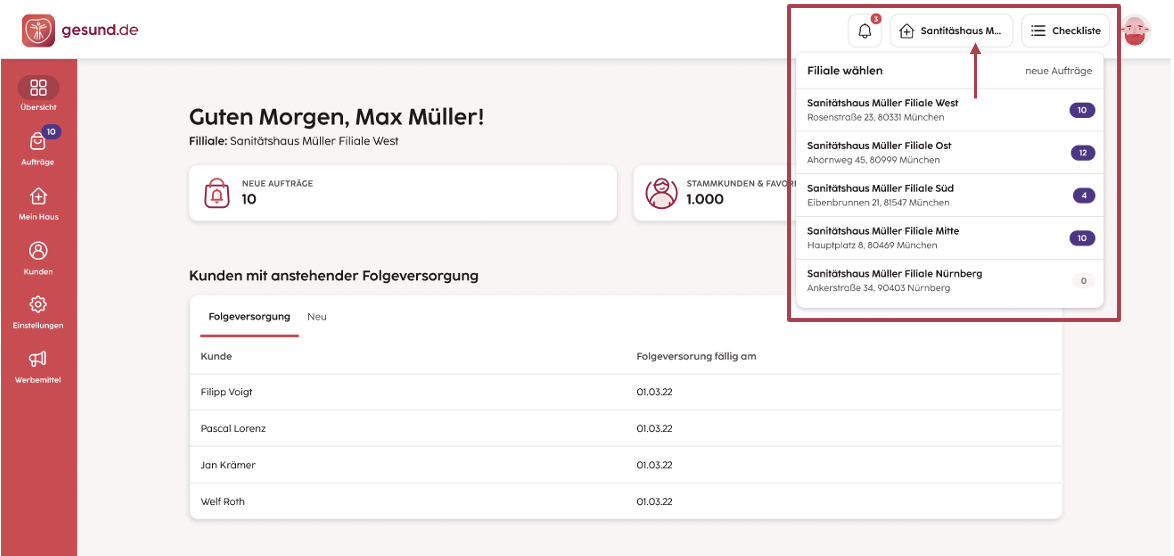
Task: Select Sanitätshaus Müller Filiale West
Action: (949, 110)
